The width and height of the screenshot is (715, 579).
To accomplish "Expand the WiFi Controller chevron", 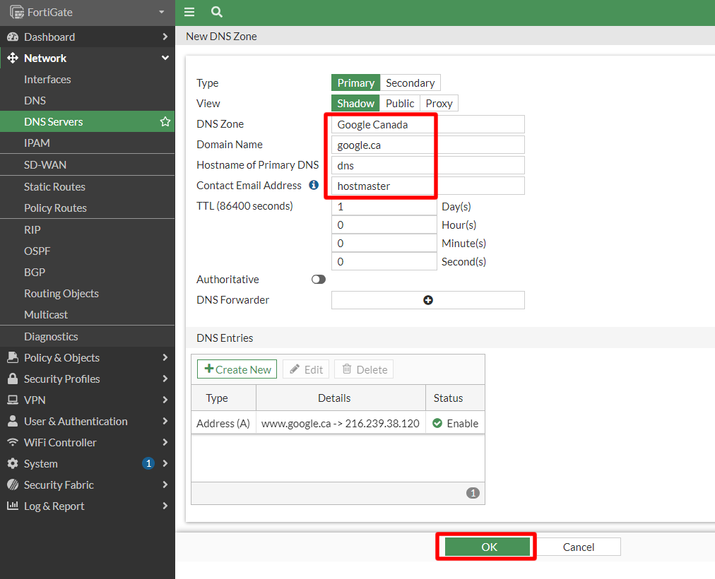I will (165, 442).
